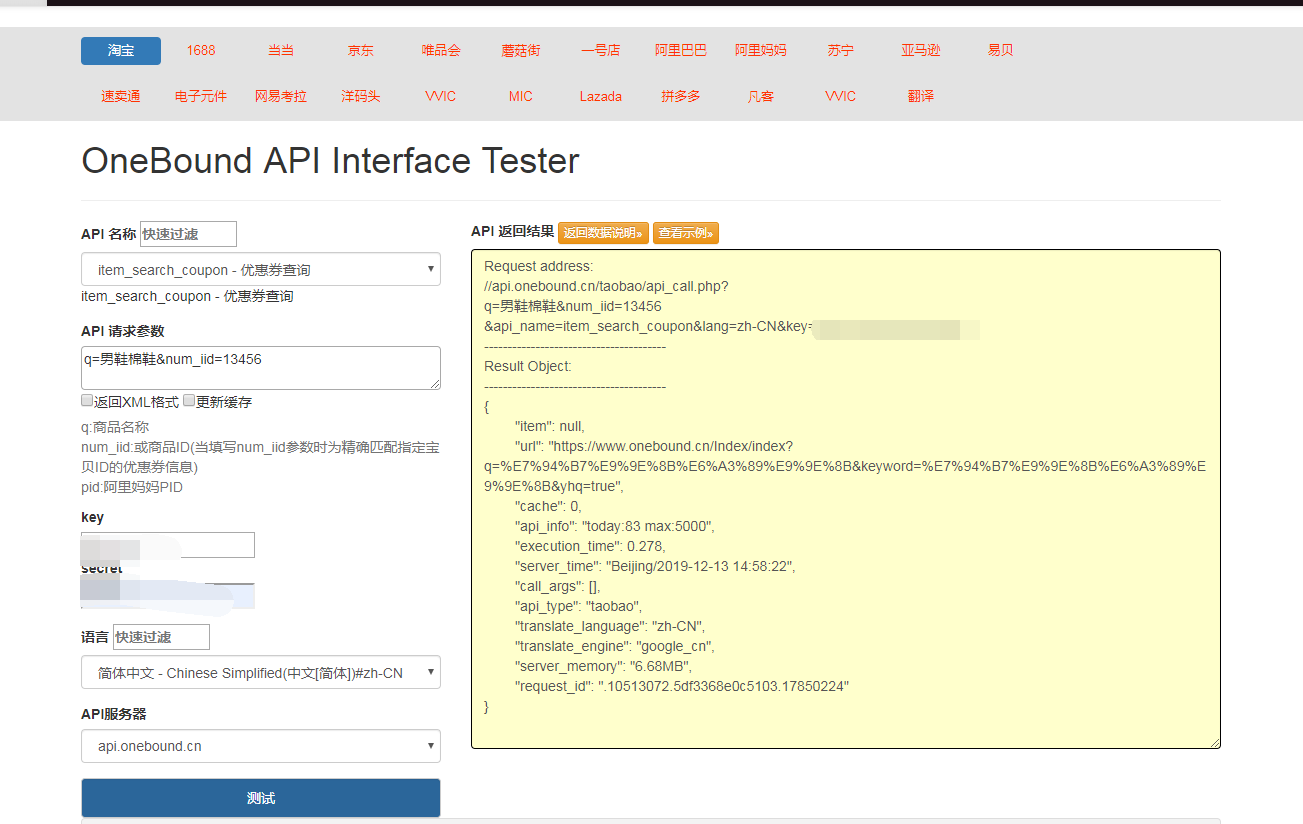
Task: Open the 速卖通 tab
Action: pos(121,96)
